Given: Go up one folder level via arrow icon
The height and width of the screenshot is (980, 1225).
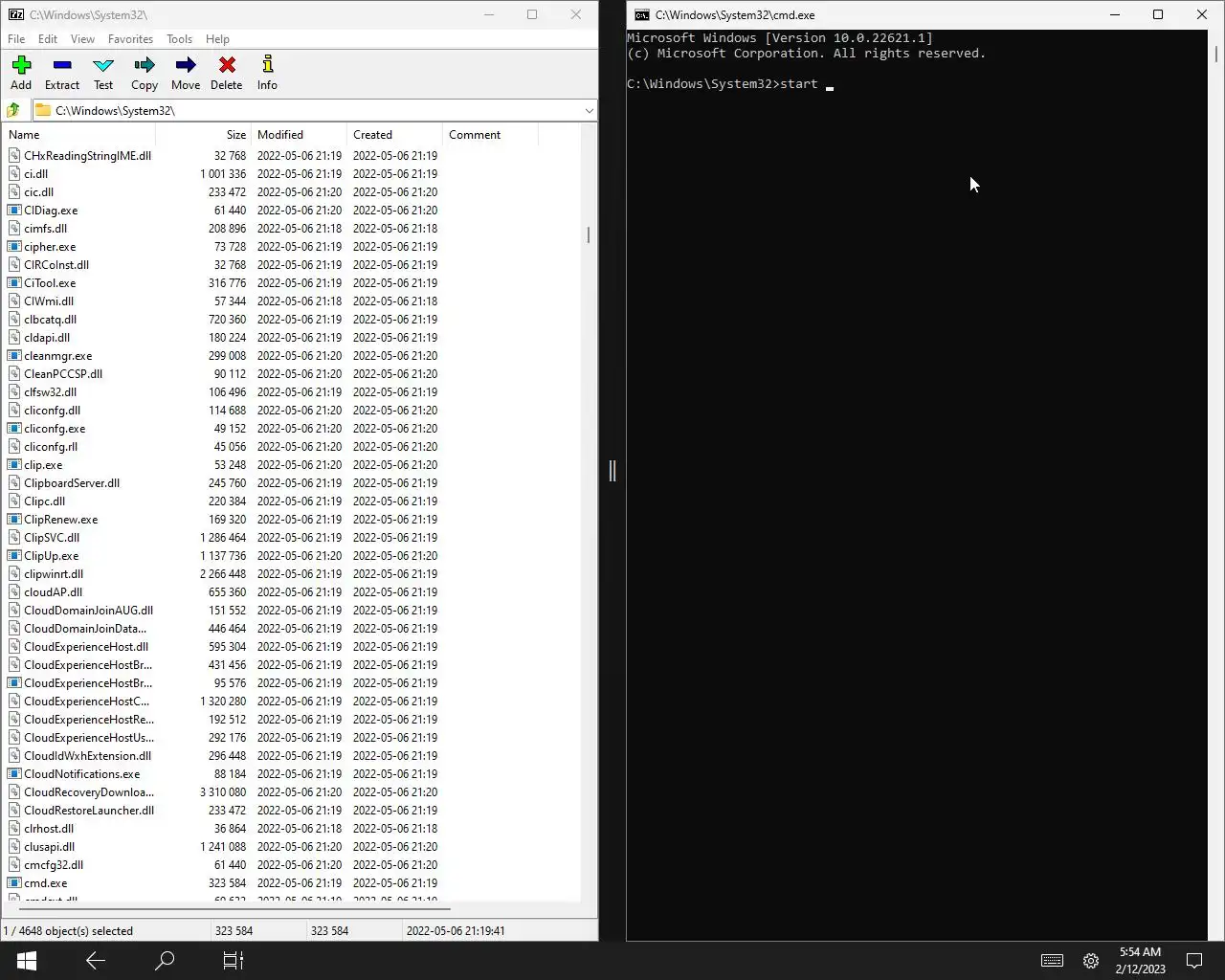Looking at the screenshot, I should point(13,110).
